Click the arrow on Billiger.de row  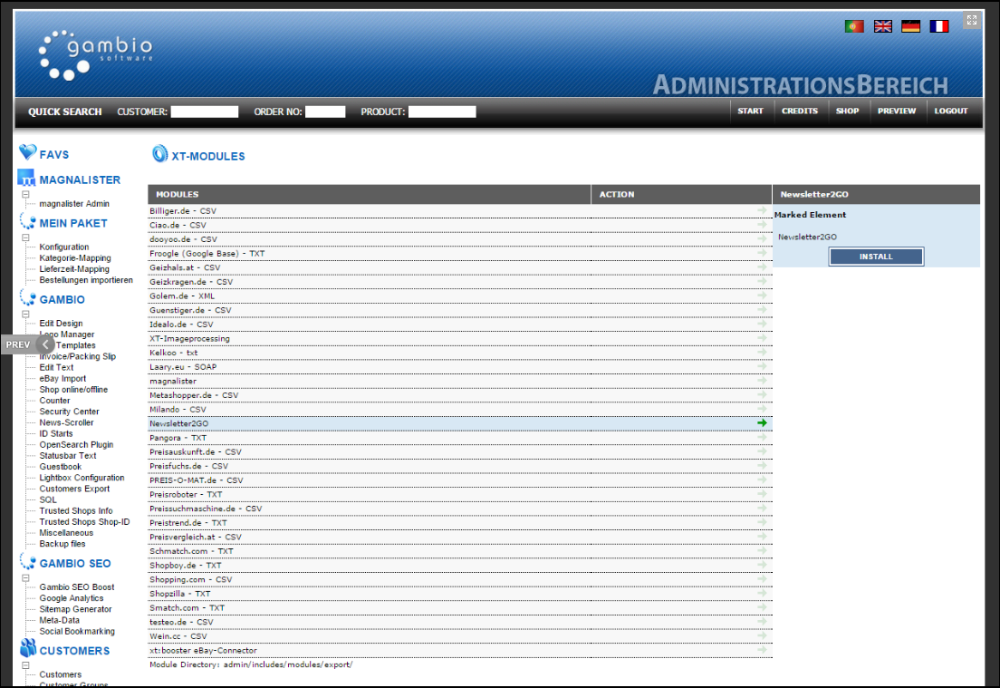point(762,210)
